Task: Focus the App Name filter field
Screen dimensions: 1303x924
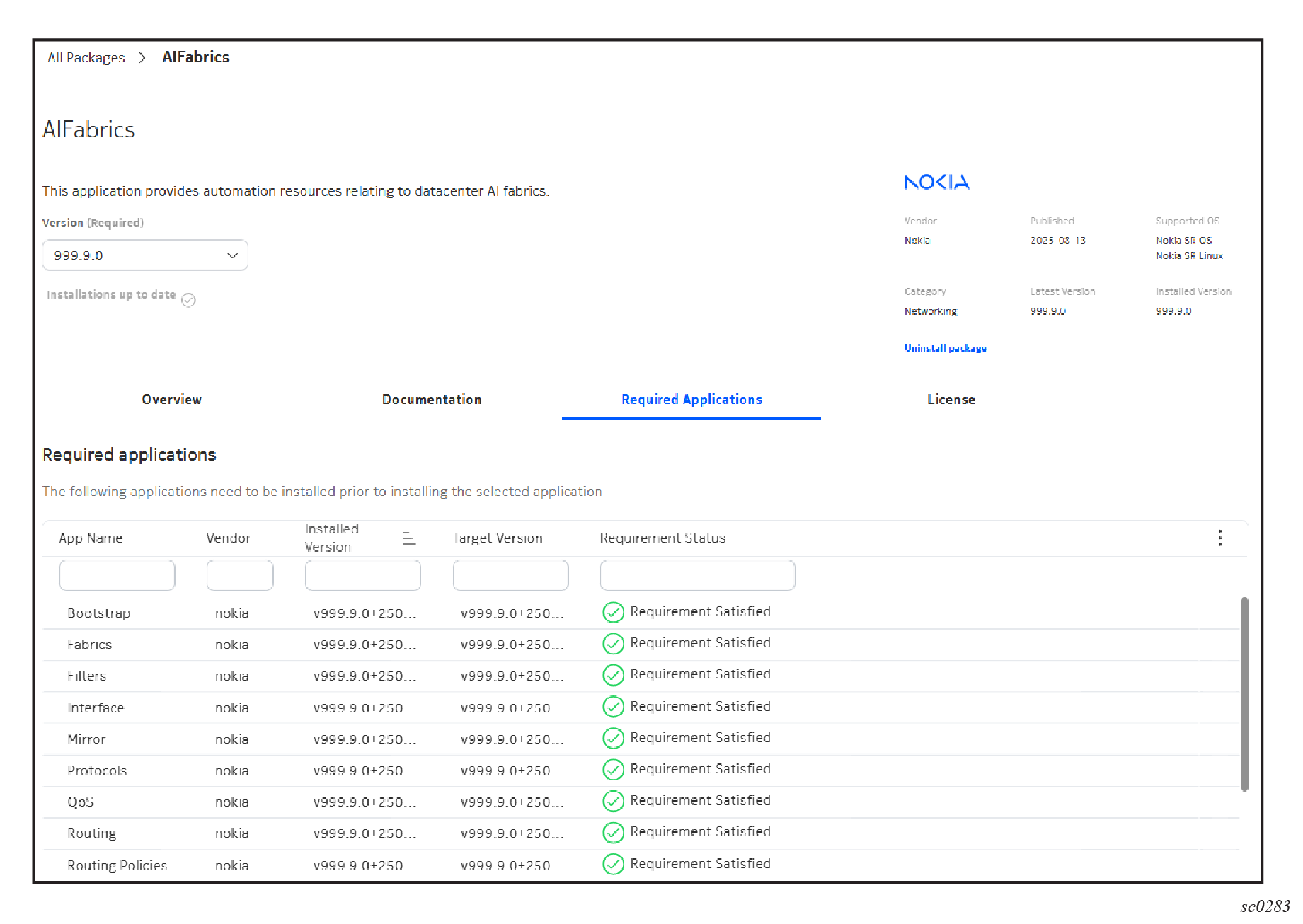Action: [x=117, y=575]
